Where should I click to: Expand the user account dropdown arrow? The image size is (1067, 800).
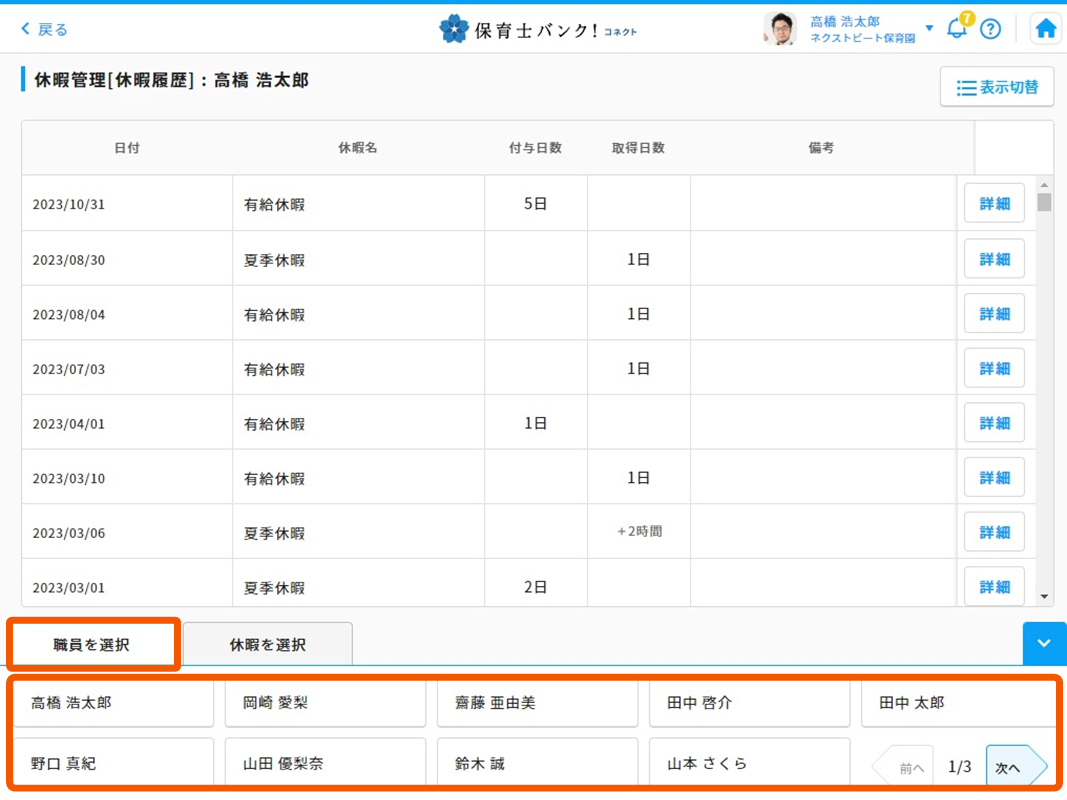[929, 28]
